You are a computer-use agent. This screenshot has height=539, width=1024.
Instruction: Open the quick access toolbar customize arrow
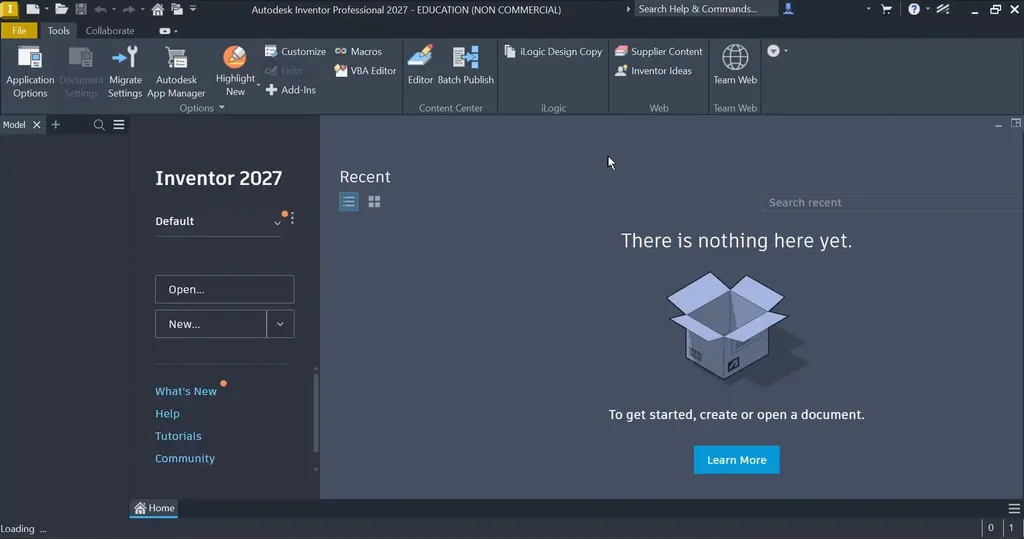click(x=193, y=9)
